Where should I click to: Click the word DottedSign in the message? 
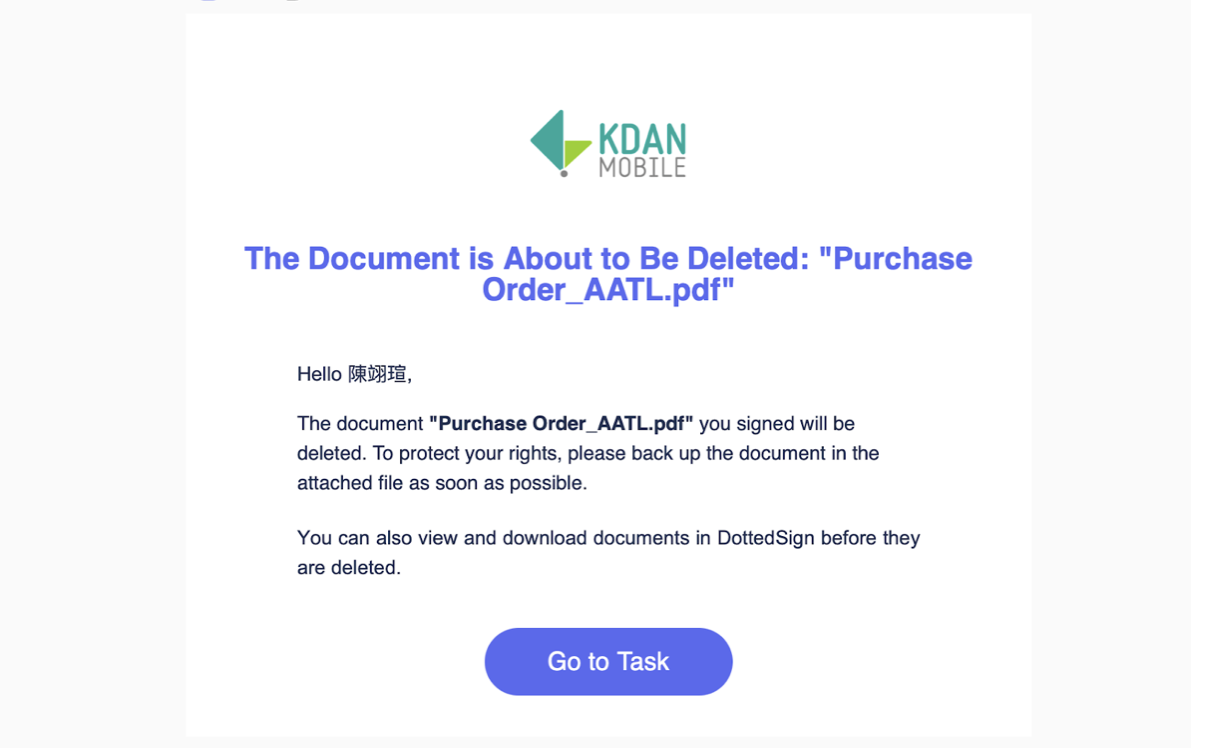(x=766, y=538)
